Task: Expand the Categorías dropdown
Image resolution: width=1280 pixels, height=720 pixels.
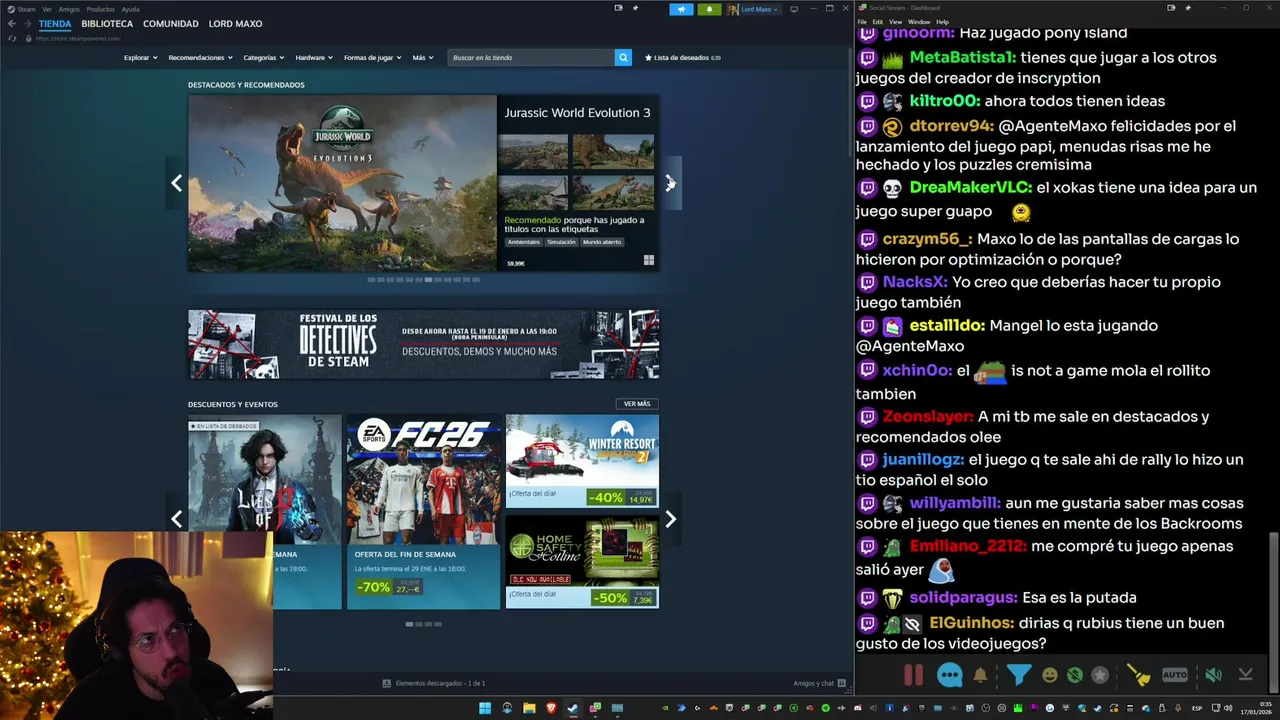Action: coord(264,57)
